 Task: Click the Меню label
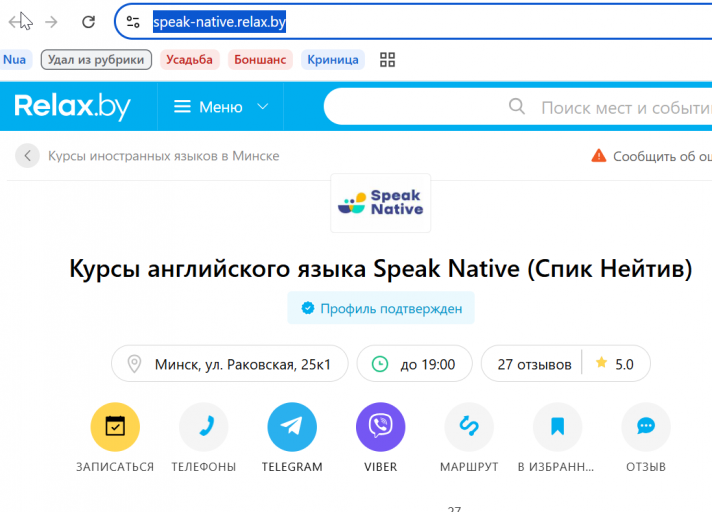[x=221, y=107]
